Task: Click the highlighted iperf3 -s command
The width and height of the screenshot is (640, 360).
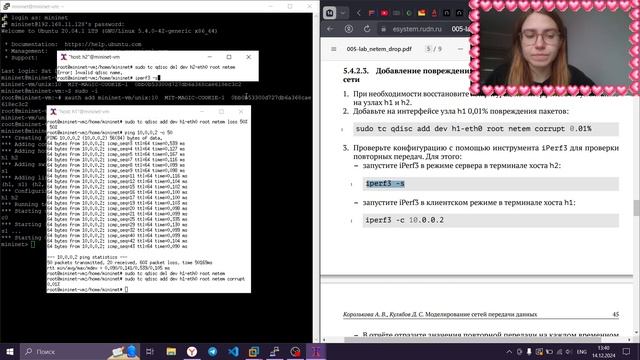Action: point(385,184)
